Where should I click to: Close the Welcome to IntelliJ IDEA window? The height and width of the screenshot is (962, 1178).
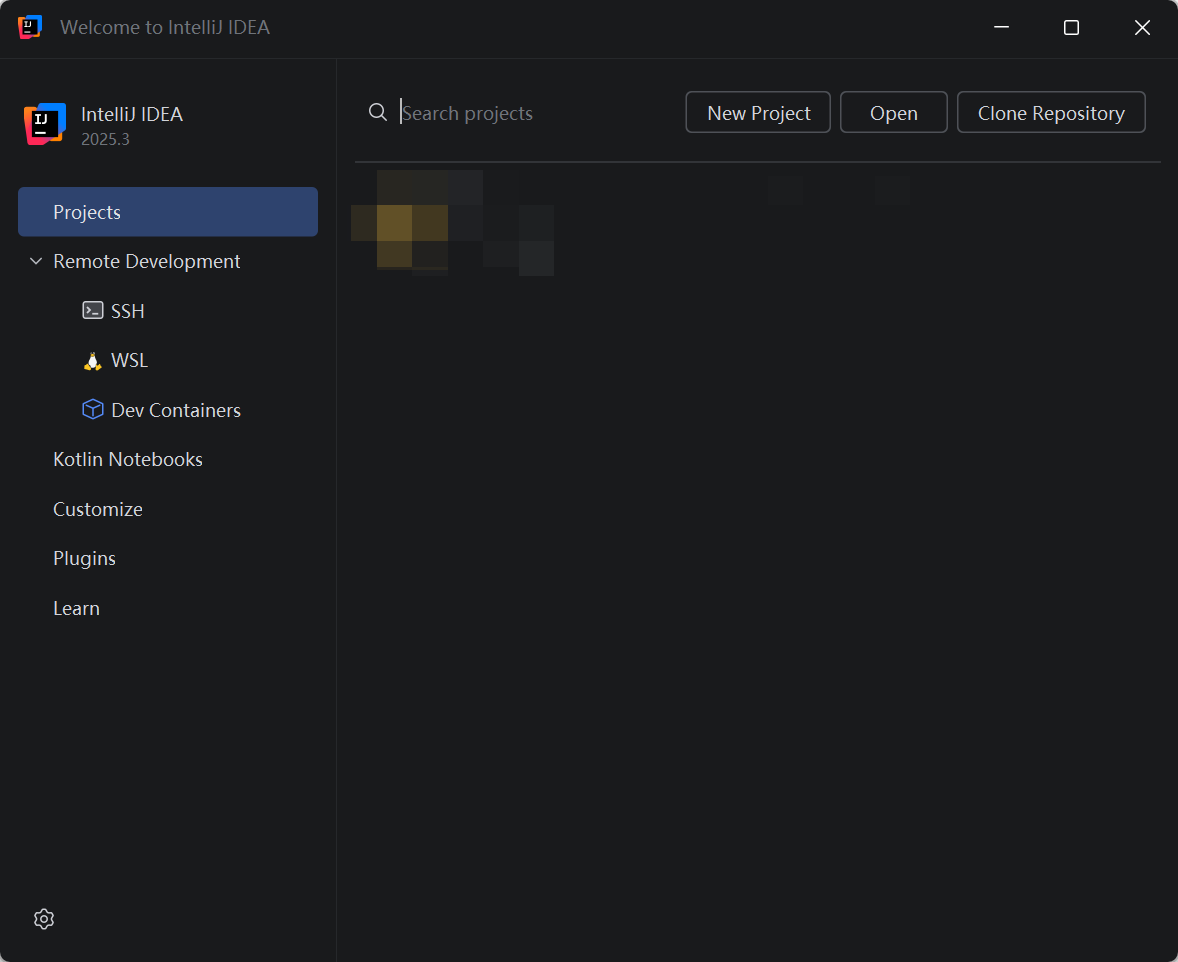(1142, 27)
